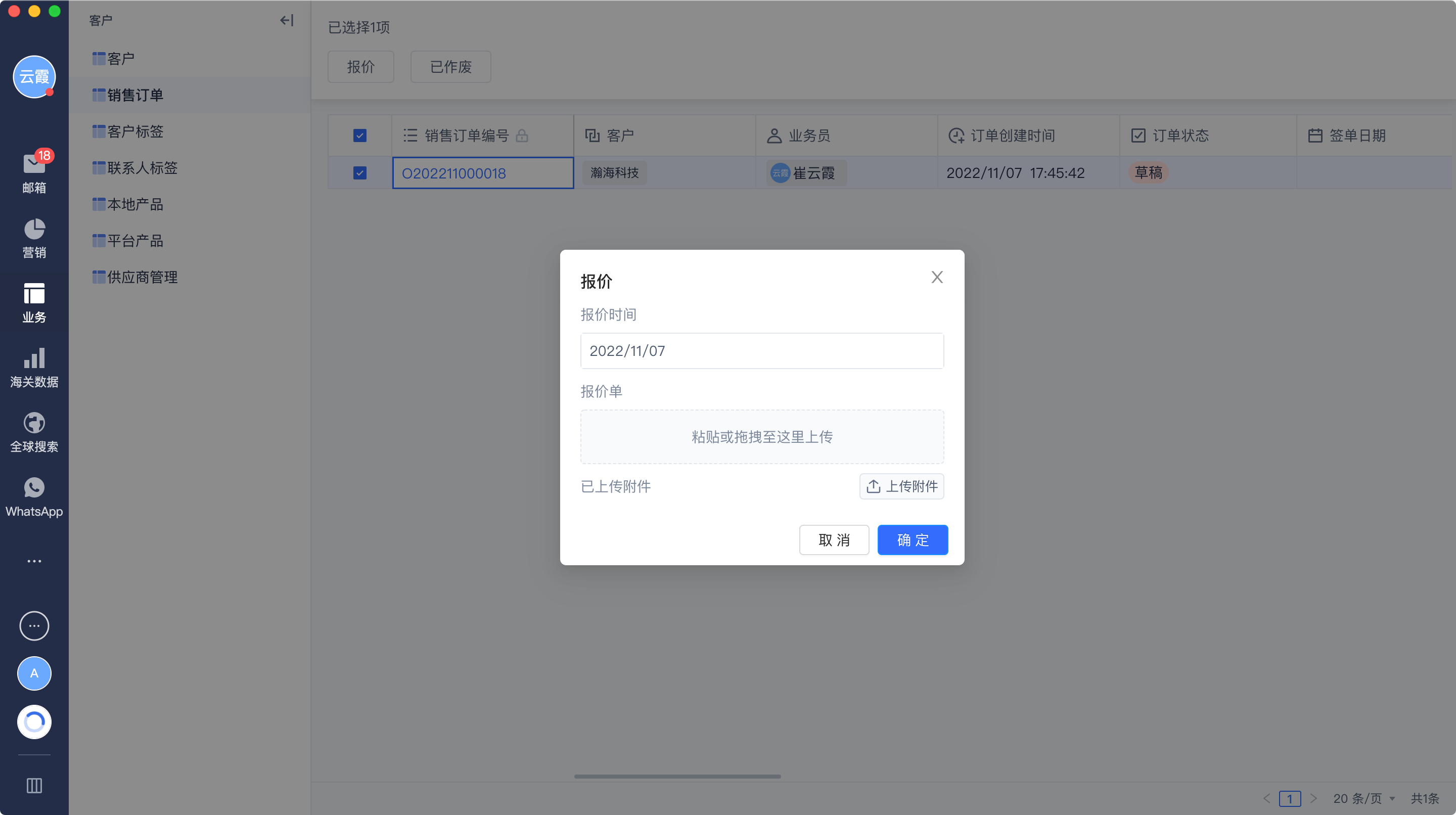Click the upload icon in 上传附件
The width and height of the screenshot is (1456, 815).
[873, 486]
